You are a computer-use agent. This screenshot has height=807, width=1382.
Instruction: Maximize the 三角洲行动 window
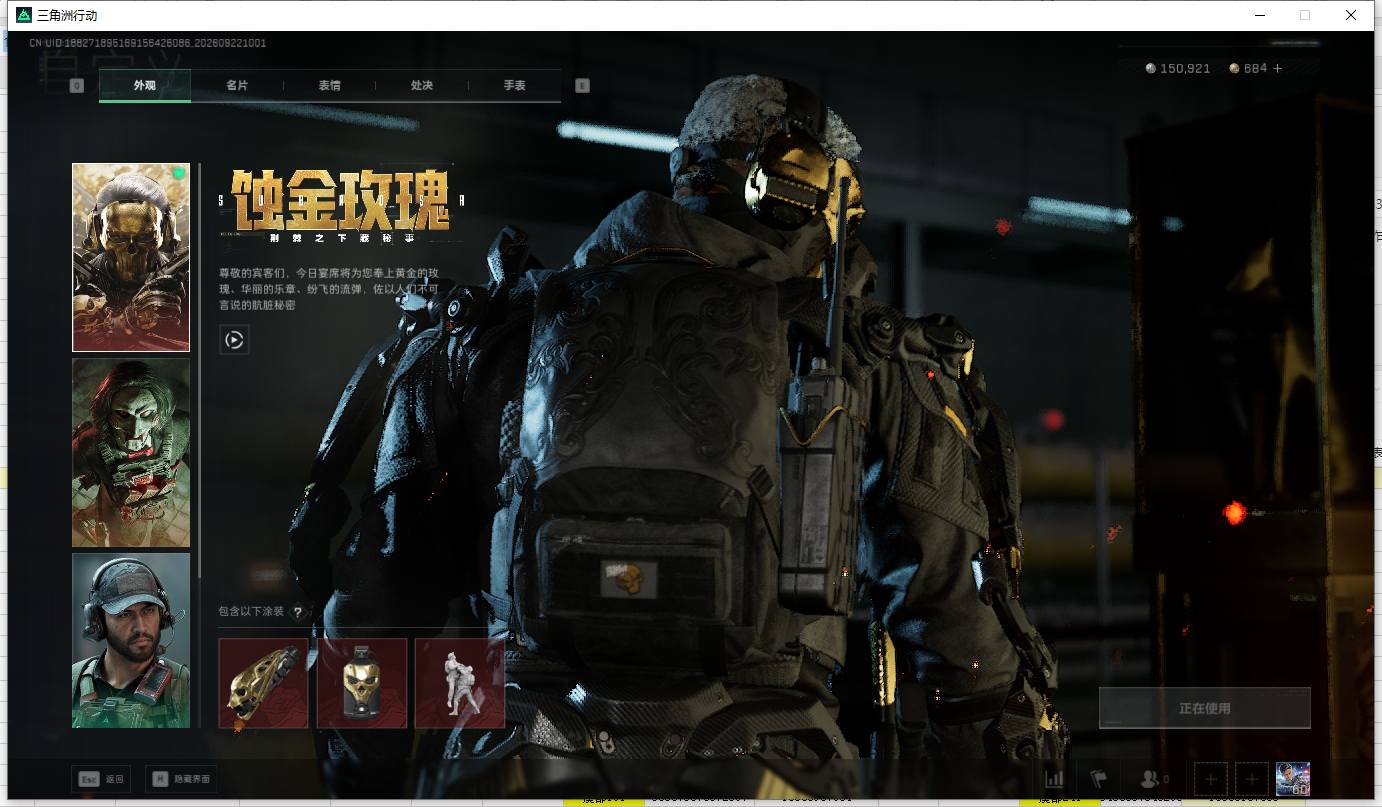(1305, 15)
